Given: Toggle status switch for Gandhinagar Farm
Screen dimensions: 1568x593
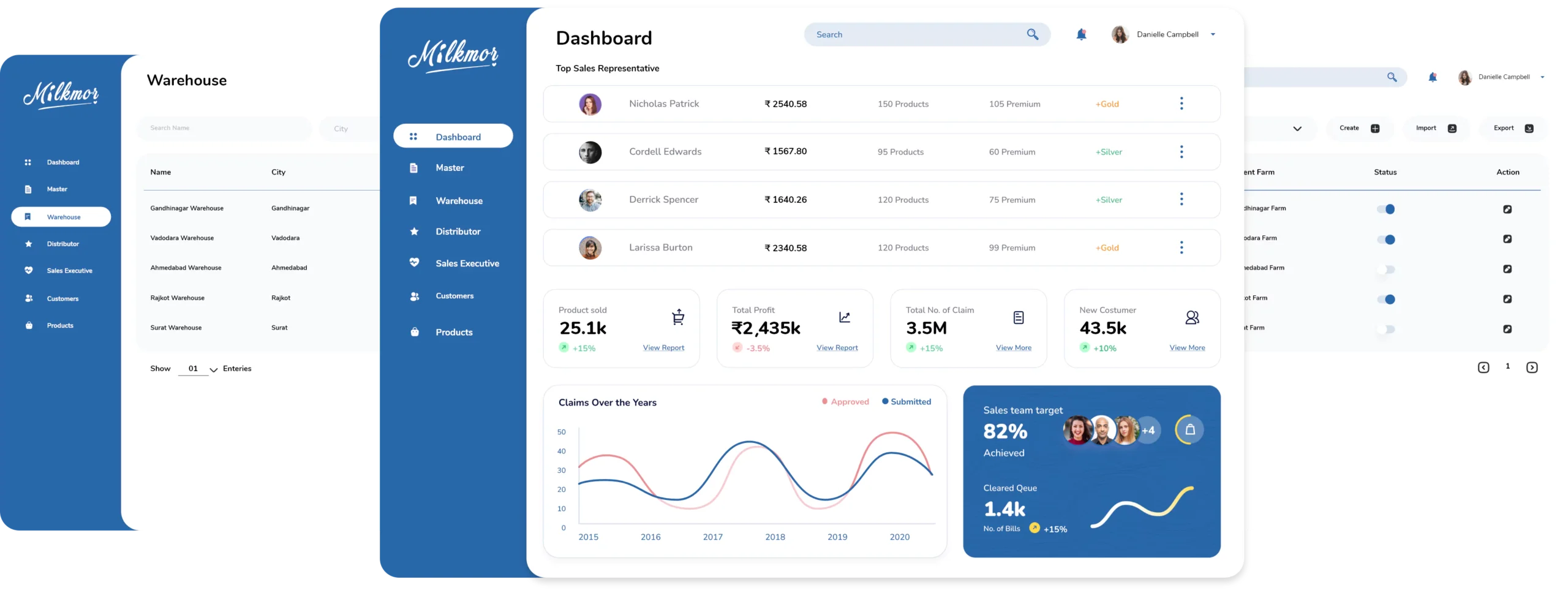Looking at the screenshot, I should [x=1386, y=210].
